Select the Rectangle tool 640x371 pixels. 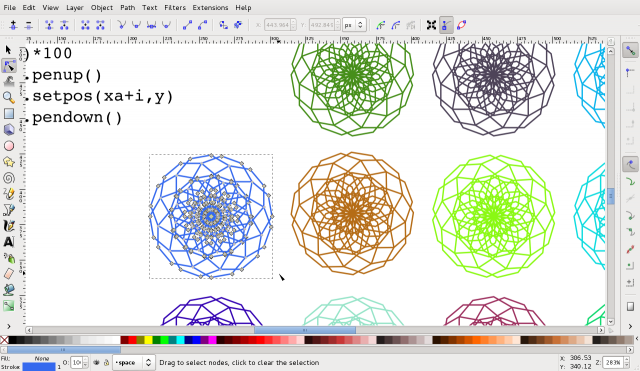pos(9,113)
